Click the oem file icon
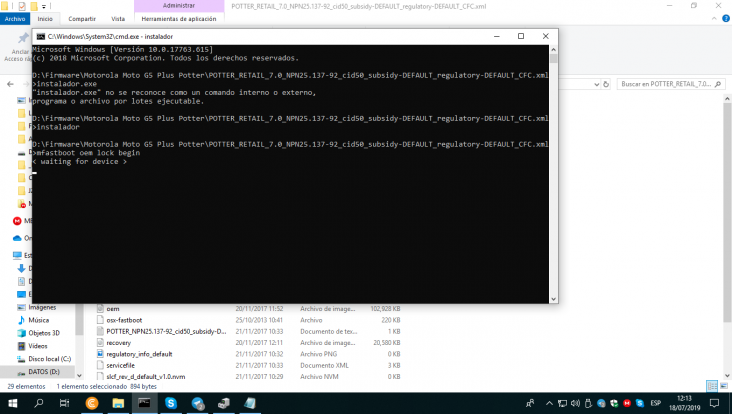 tap(100, 309)
